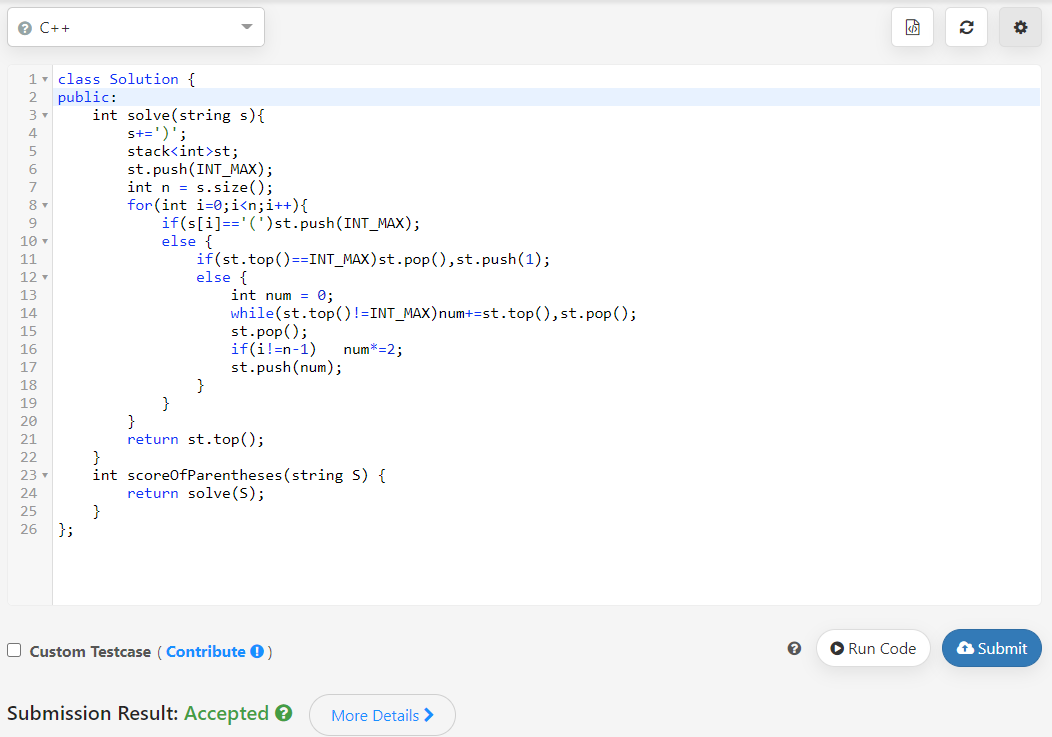Click the help icon beside Accepted result
1052x737 pixels.
pos(284,713)
